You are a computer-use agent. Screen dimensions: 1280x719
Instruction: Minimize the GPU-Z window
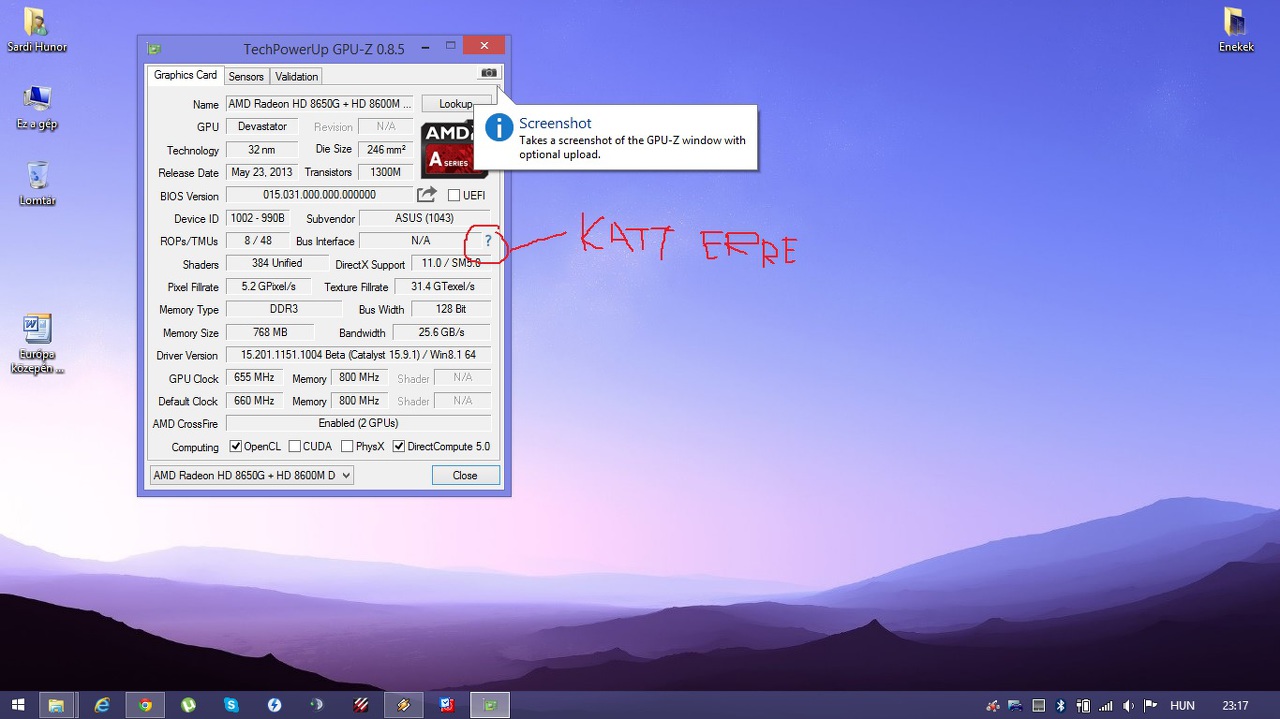coord(424,46)
